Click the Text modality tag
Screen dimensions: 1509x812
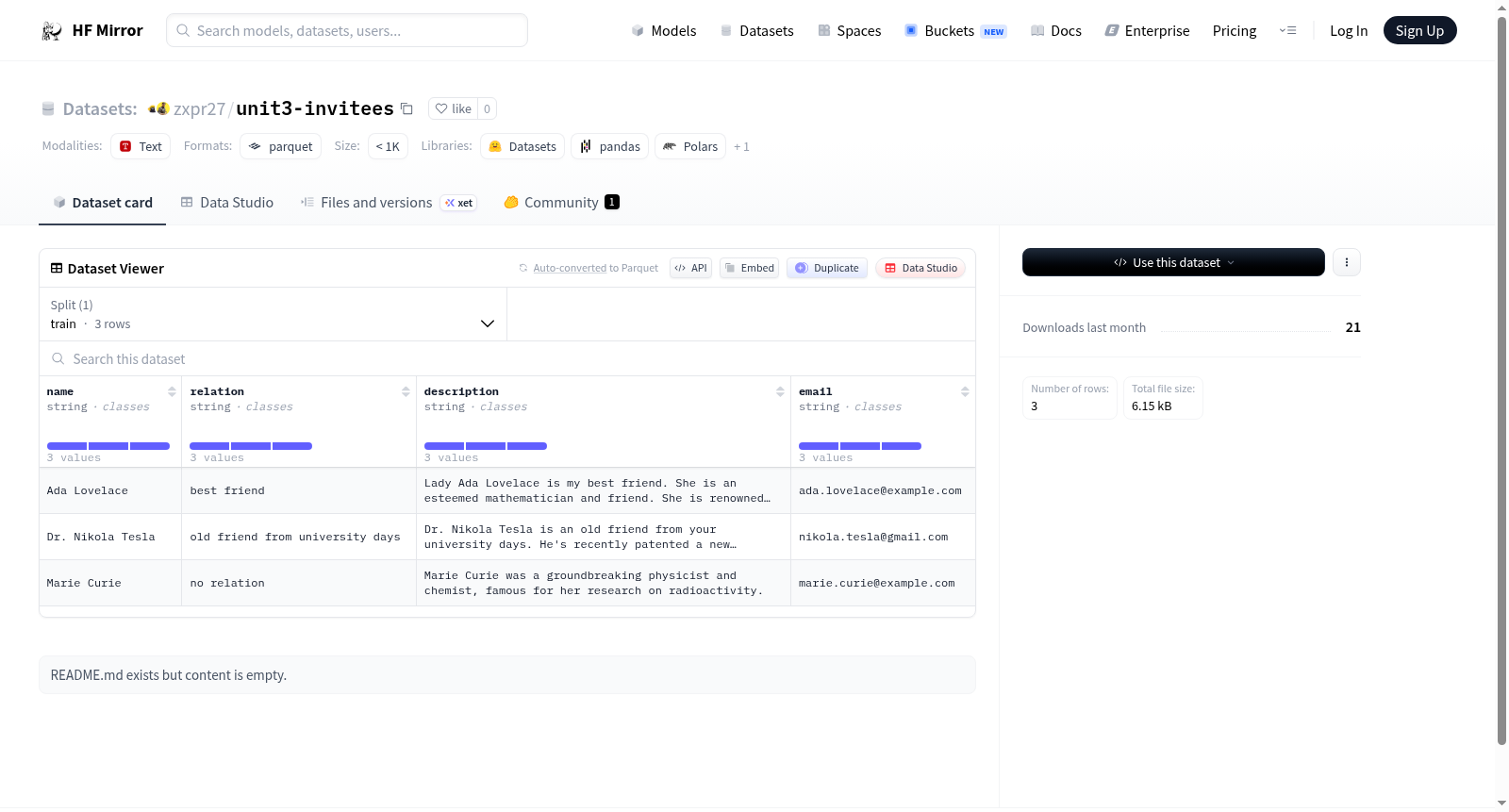coord(141,146)
